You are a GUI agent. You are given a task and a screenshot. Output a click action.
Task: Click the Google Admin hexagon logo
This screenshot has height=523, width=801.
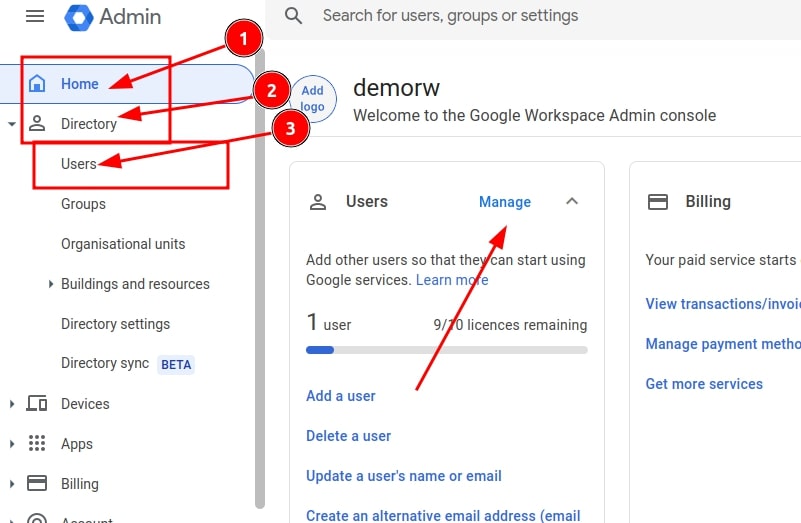click(79, 17)
